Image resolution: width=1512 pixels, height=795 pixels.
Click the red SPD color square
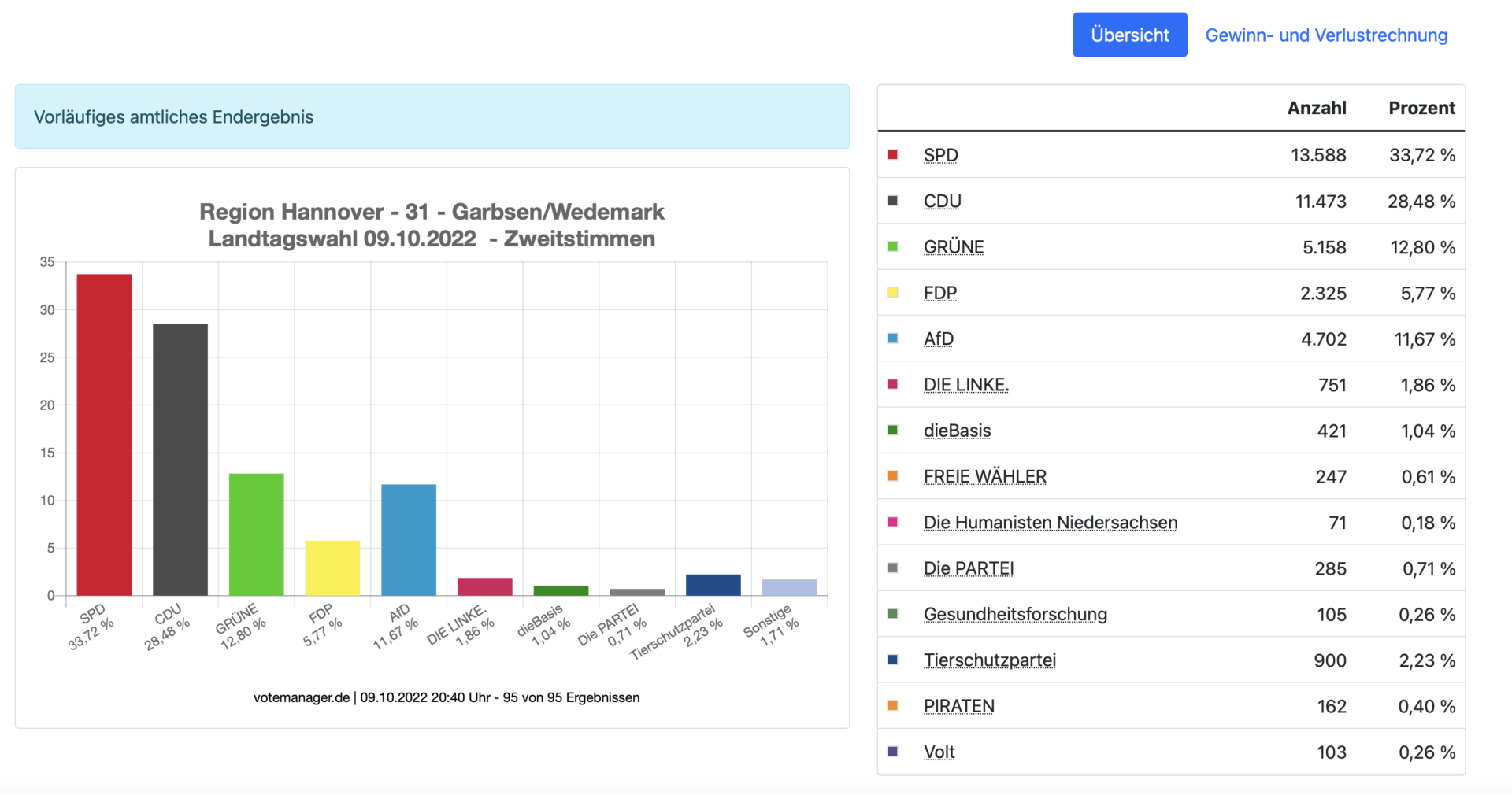[892, 155]
